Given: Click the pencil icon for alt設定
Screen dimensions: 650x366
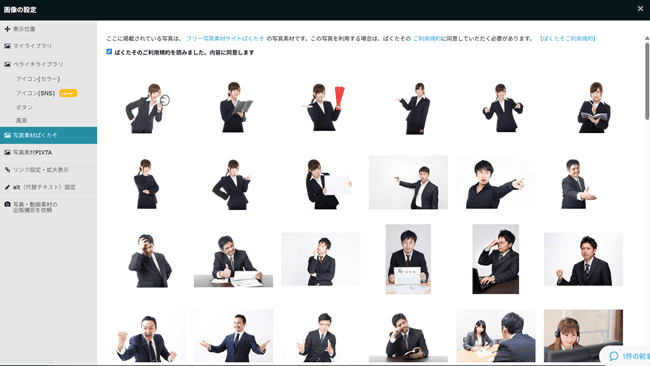Looking at the screenshot, I should pos(7,187).
